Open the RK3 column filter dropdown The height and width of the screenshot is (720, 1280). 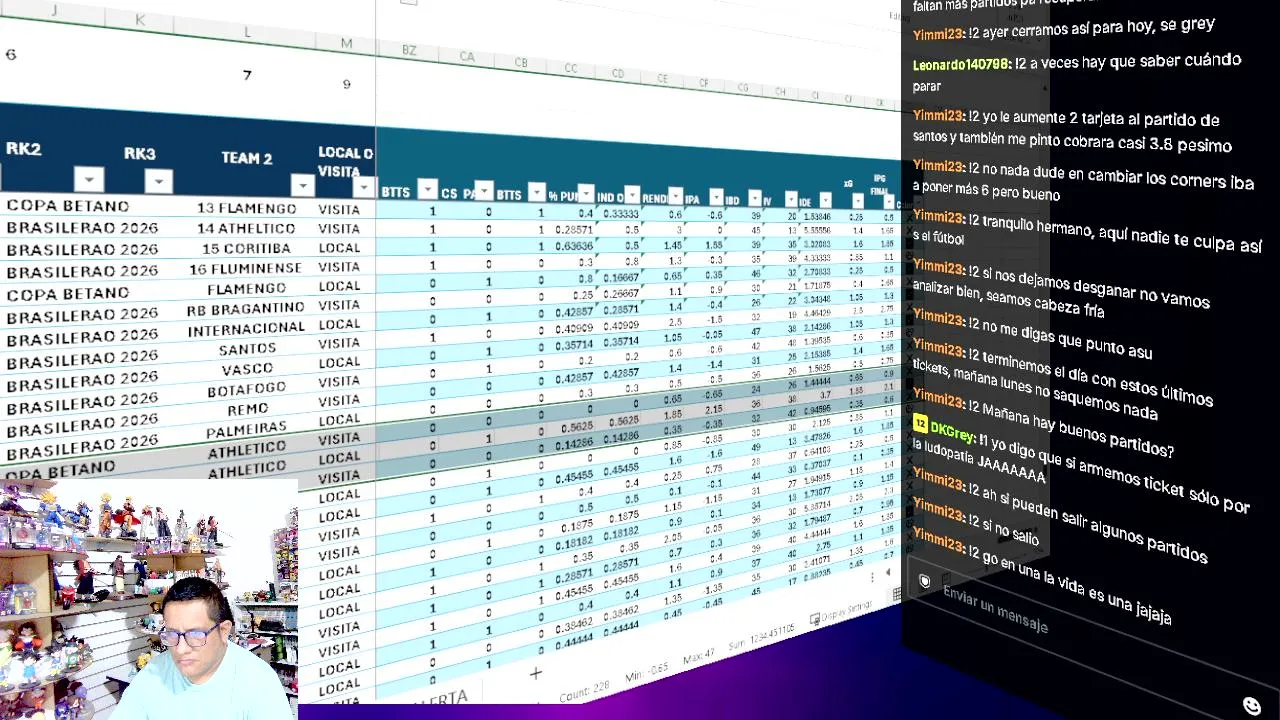(x=158, y=181)
